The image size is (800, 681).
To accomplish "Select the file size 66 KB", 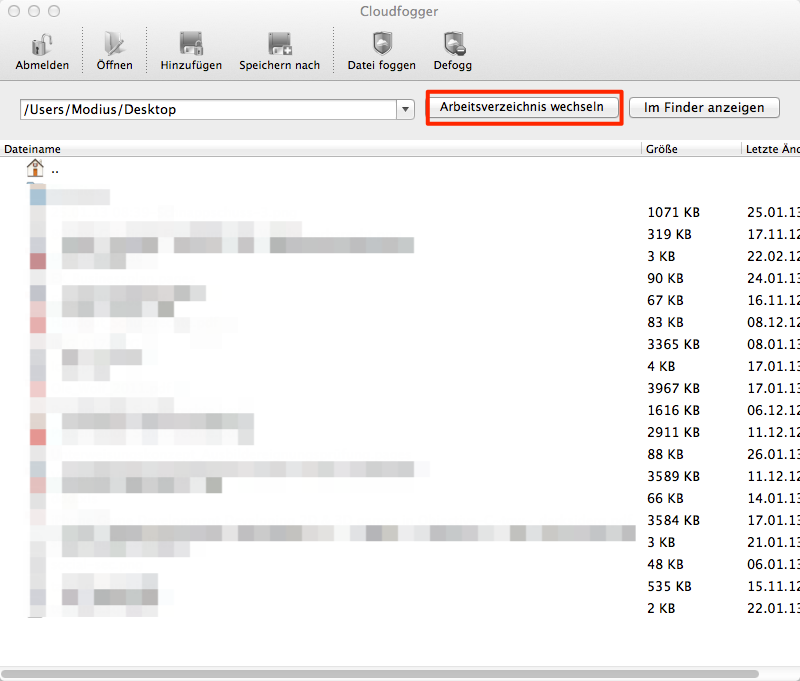I will coord(665,498).
